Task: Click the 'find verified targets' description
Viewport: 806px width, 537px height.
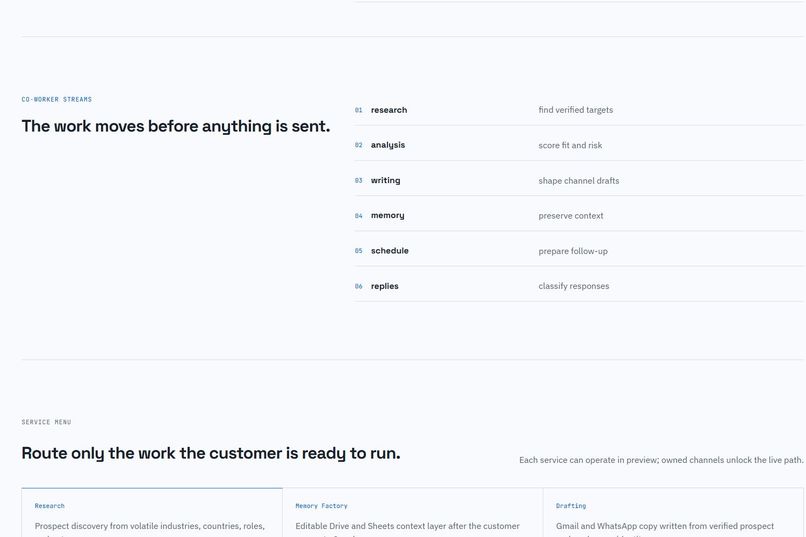Action: point(576,110)
